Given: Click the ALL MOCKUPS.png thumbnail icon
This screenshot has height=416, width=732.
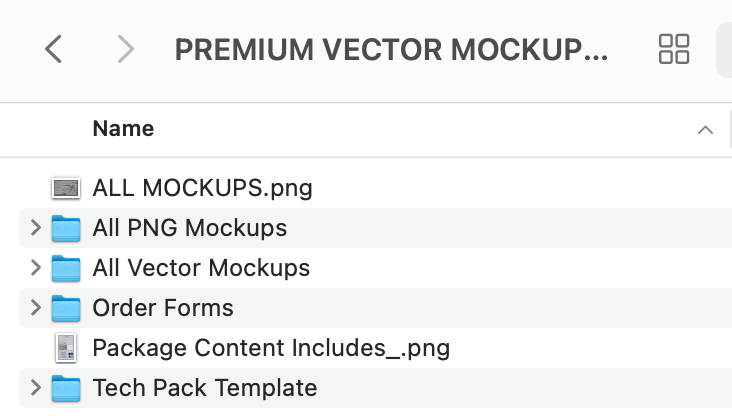Looking at the screenshot, I should click(x=66, y=187).
